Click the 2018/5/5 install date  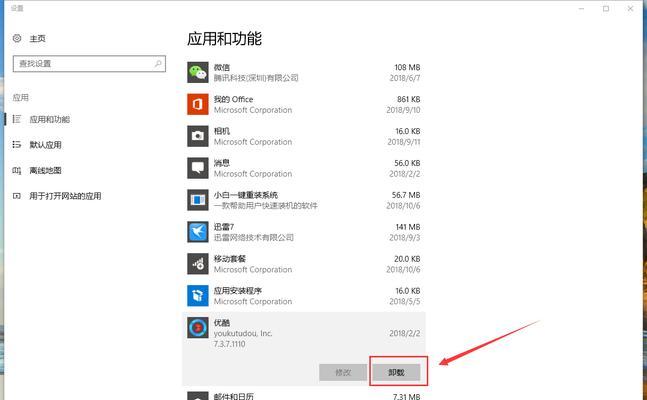point(404,301)
